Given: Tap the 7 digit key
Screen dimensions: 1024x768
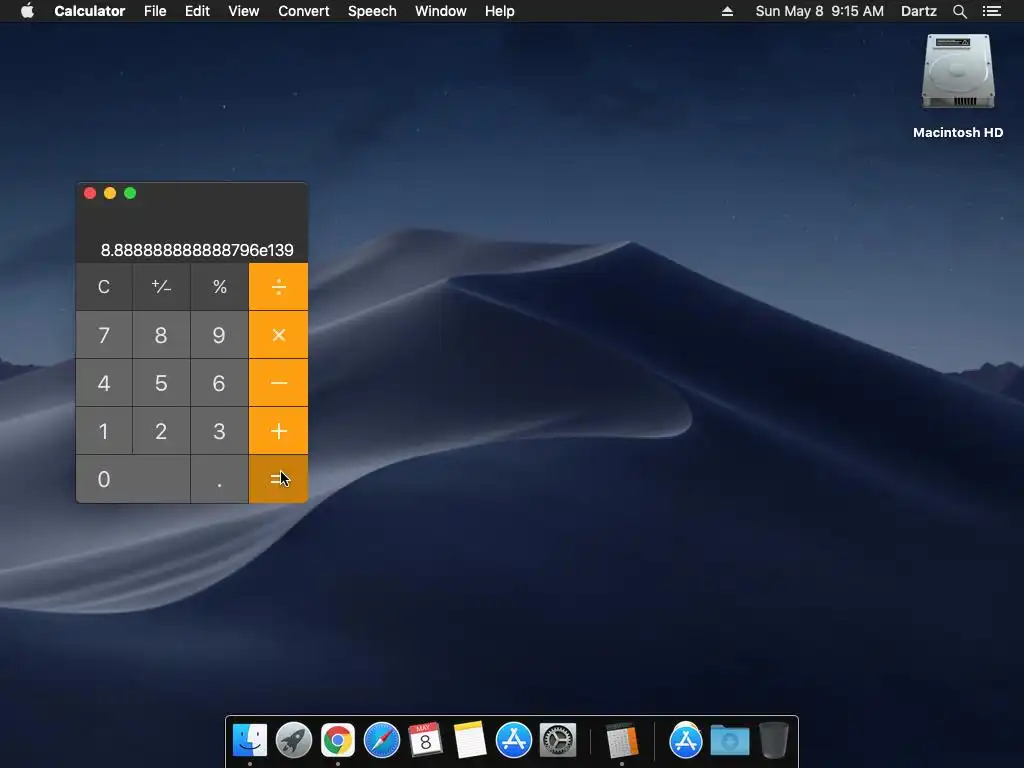Looking at the screenshot, I should [104, 335].
